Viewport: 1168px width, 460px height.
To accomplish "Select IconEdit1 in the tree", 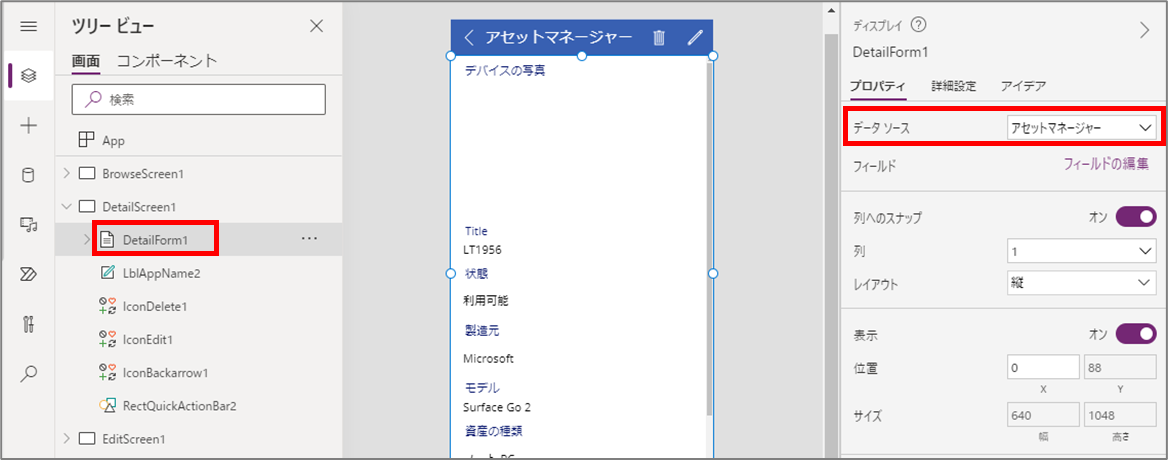I will click(147, 339).
